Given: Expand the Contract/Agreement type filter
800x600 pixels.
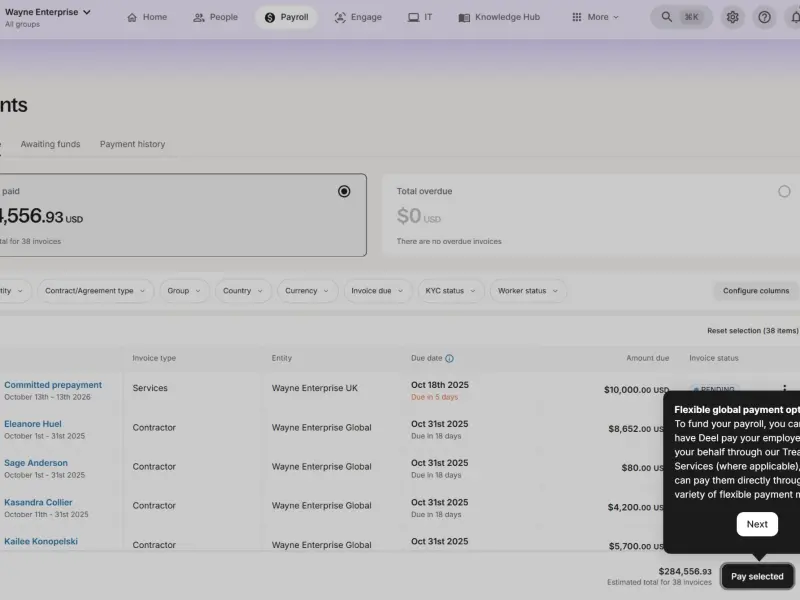Looking at the screenshot, I should (x=95, y=291).
